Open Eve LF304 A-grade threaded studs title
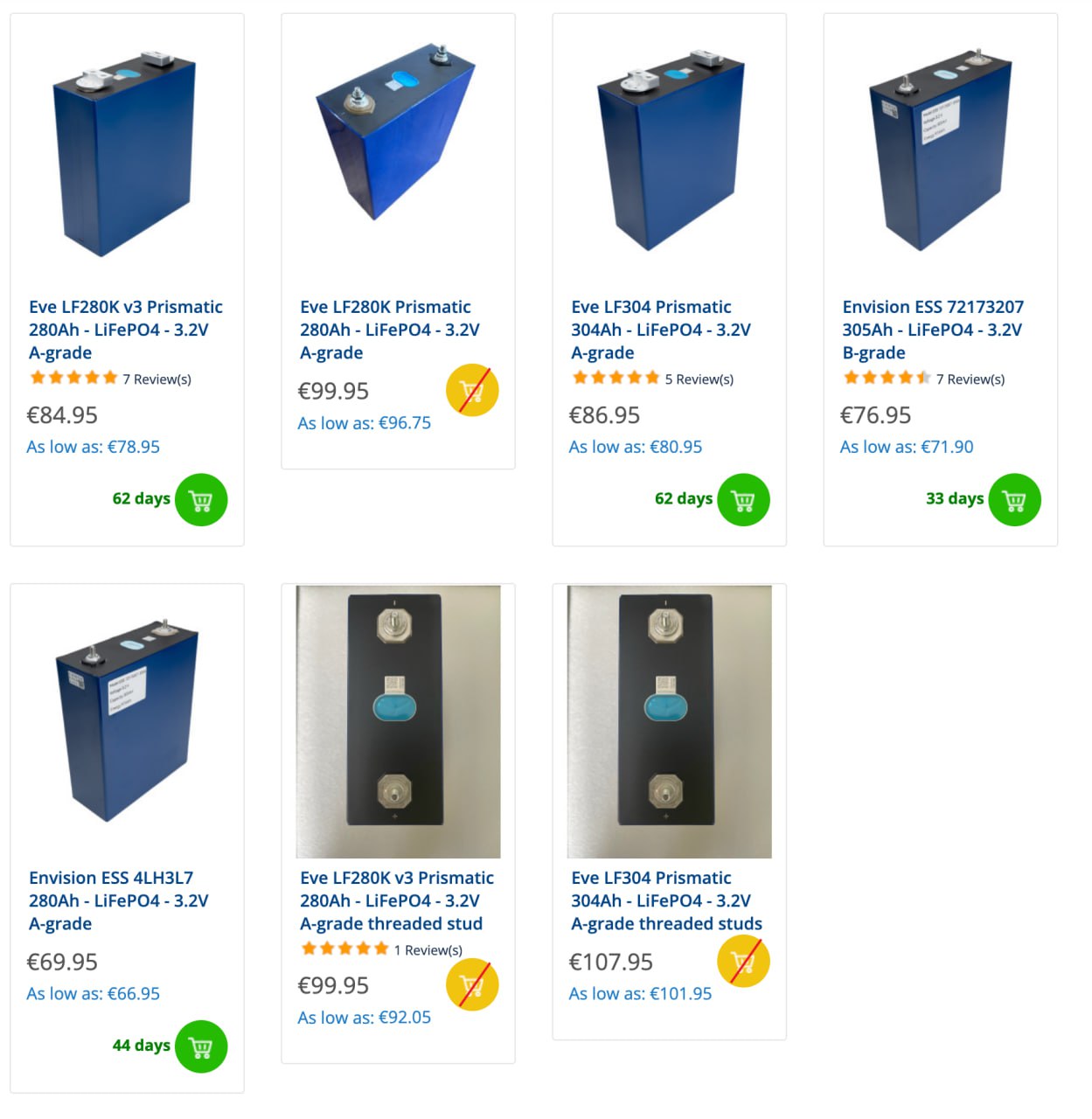Screen dimensions: 1092x1119 [666, 900]
